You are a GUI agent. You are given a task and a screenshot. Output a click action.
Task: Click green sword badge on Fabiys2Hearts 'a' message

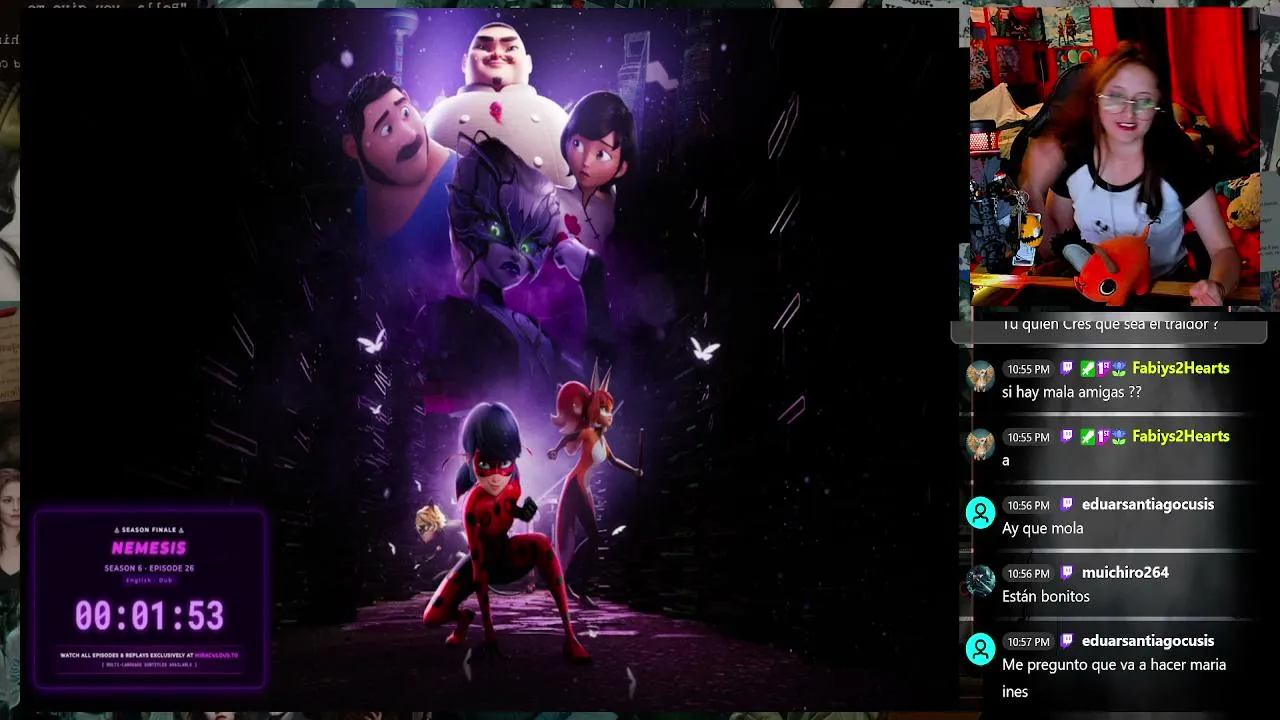coord(1086,436)
